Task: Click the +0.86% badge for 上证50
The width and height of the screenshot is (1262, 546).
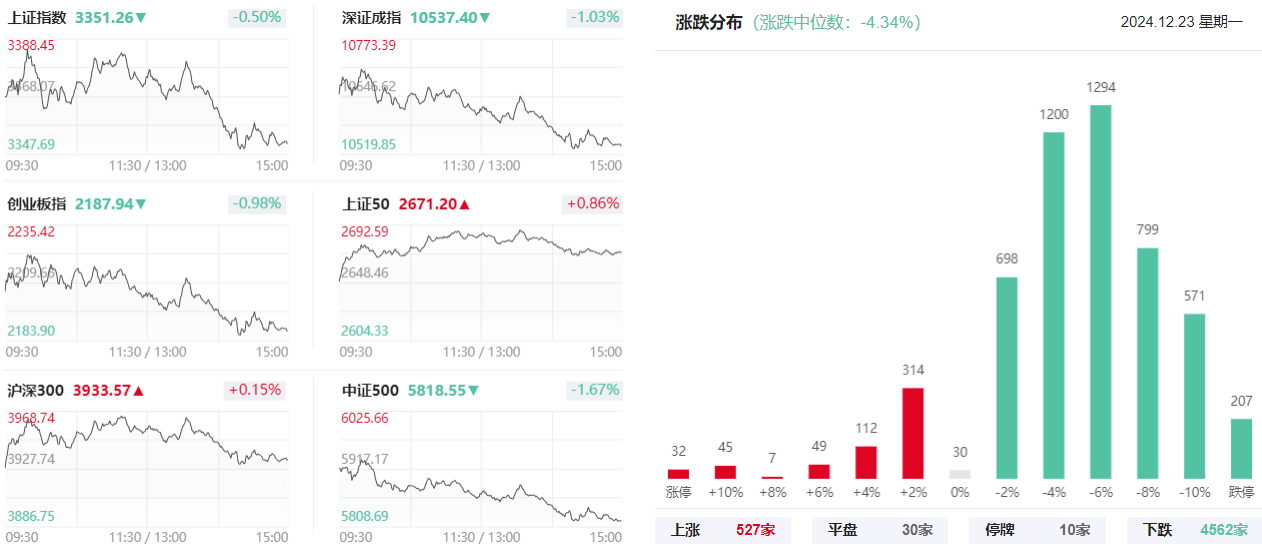Action: pos(593,204)
